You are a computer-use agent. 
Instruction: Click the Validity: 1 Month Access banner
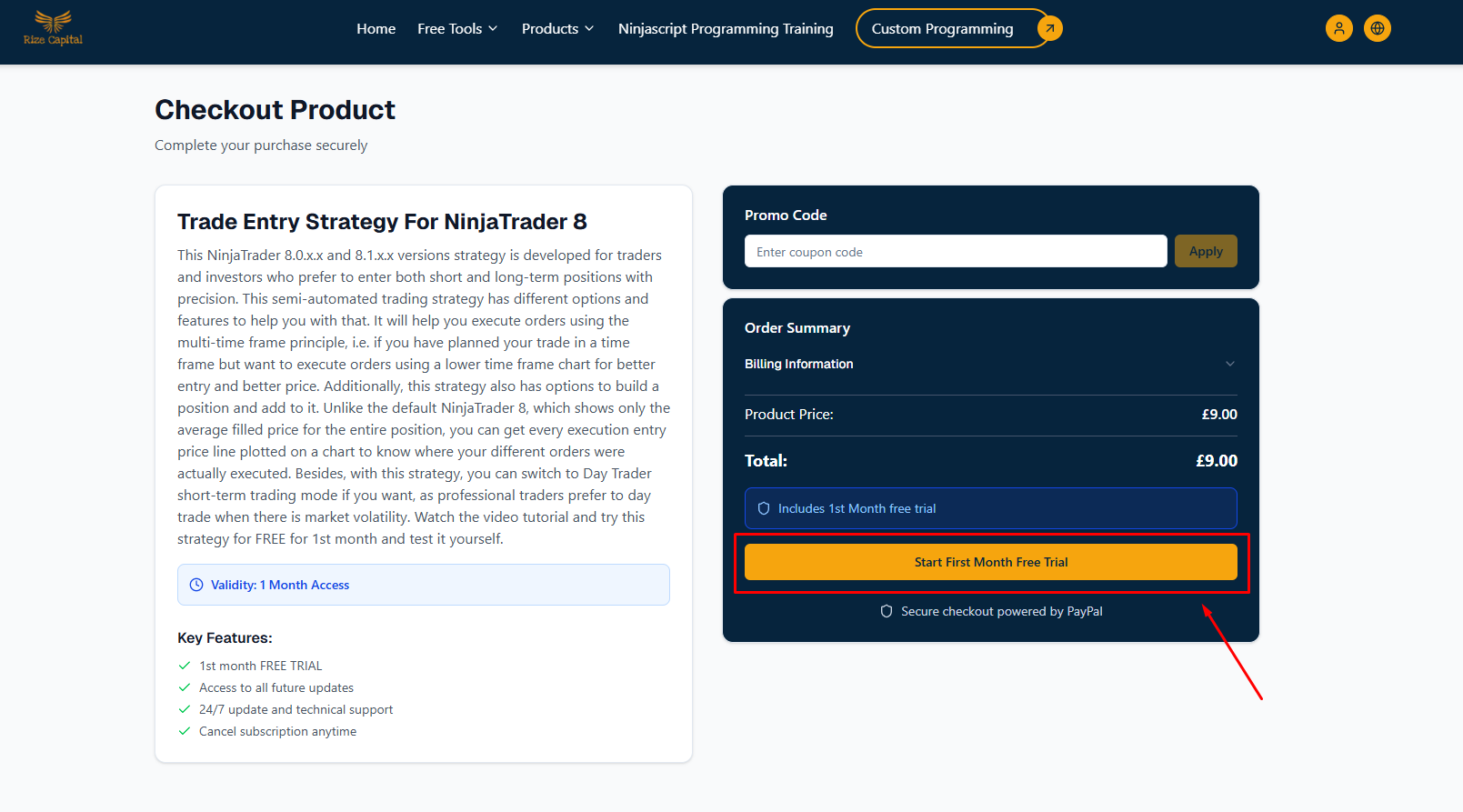tap(424, 585)
